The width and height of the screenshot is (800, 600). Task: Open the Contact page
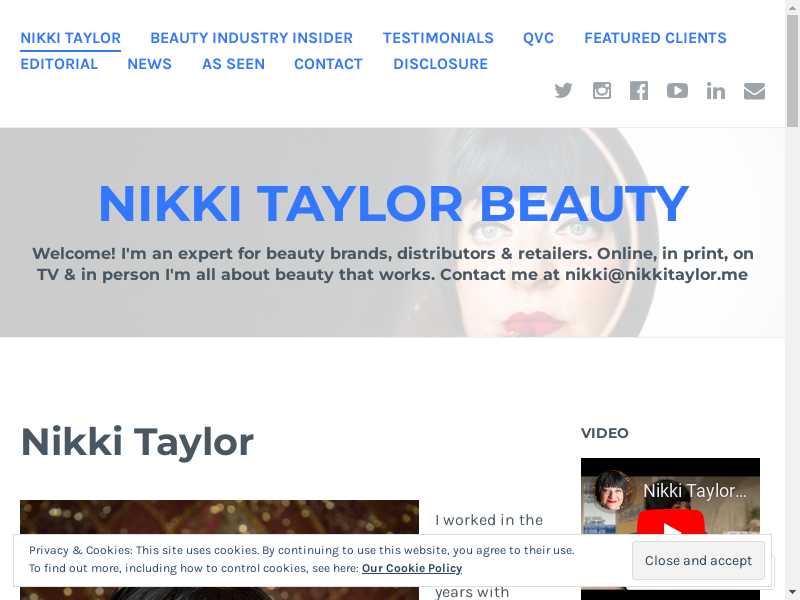pos(328,64)
